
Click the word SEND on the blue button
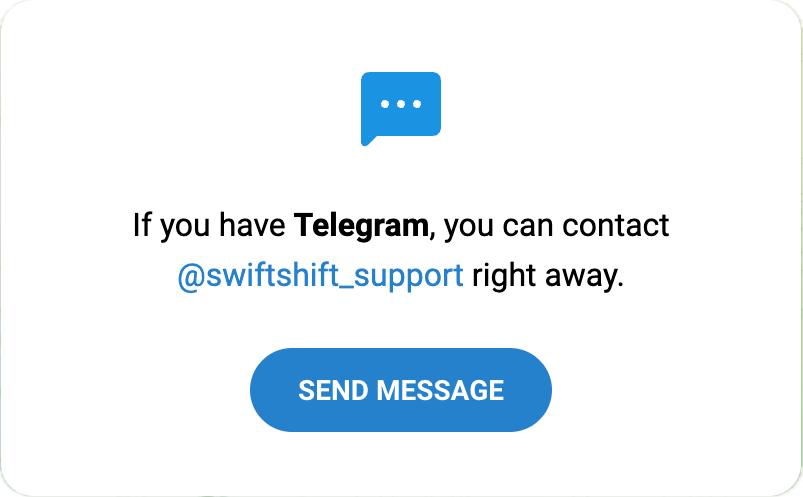(x=333, y=390)
